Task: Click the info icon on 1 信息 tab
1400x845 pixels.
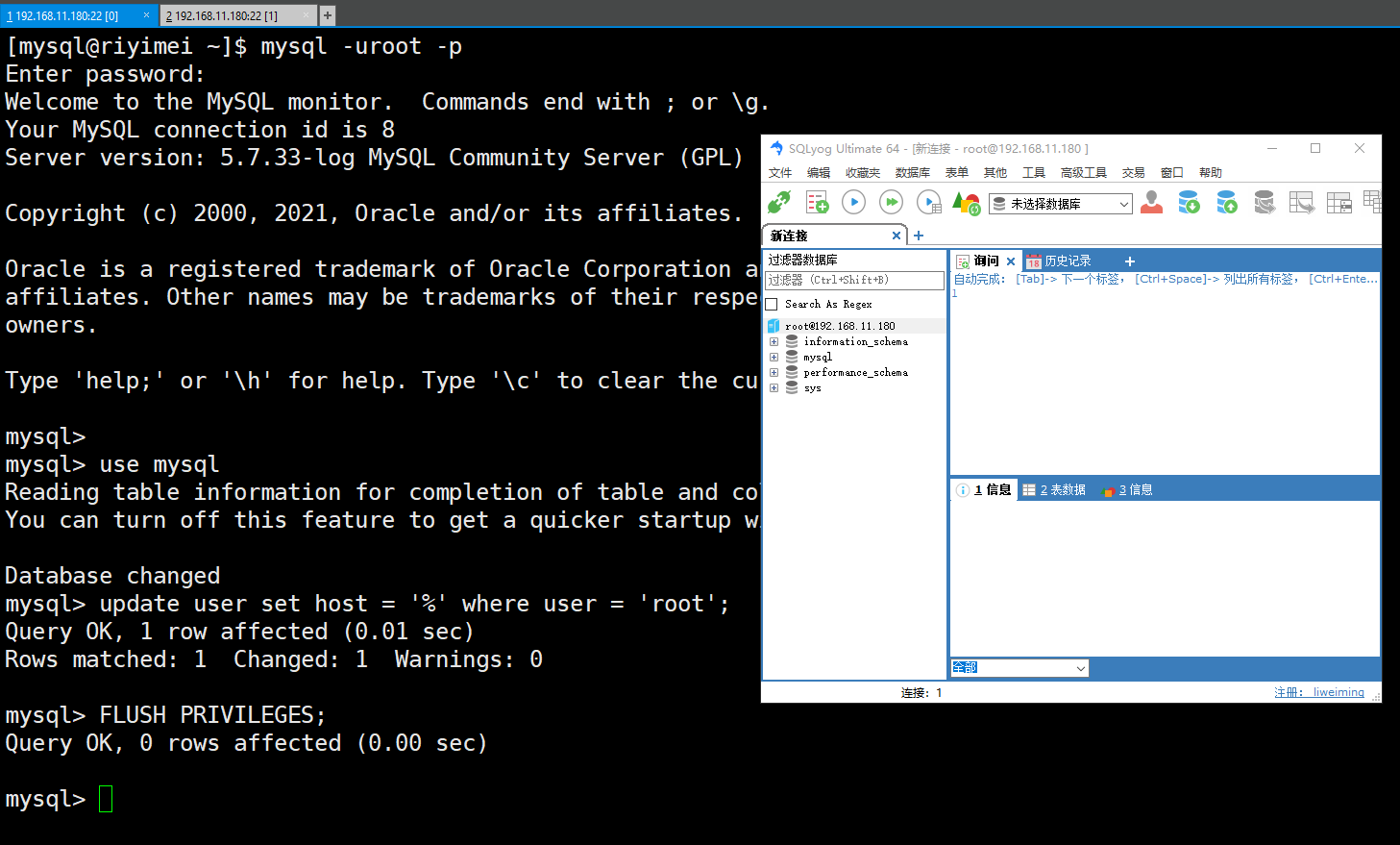Action: 963,490
